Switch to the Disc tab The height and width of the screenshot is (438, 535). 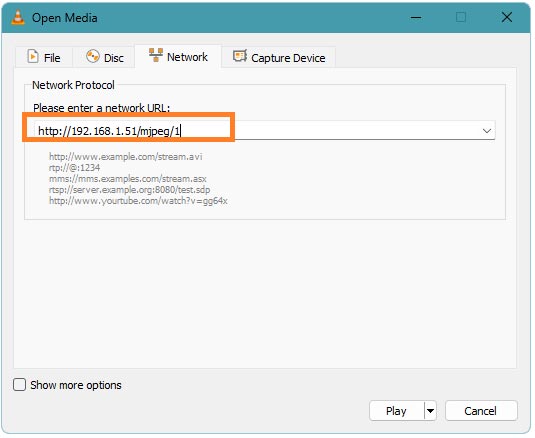pos(104,57)
